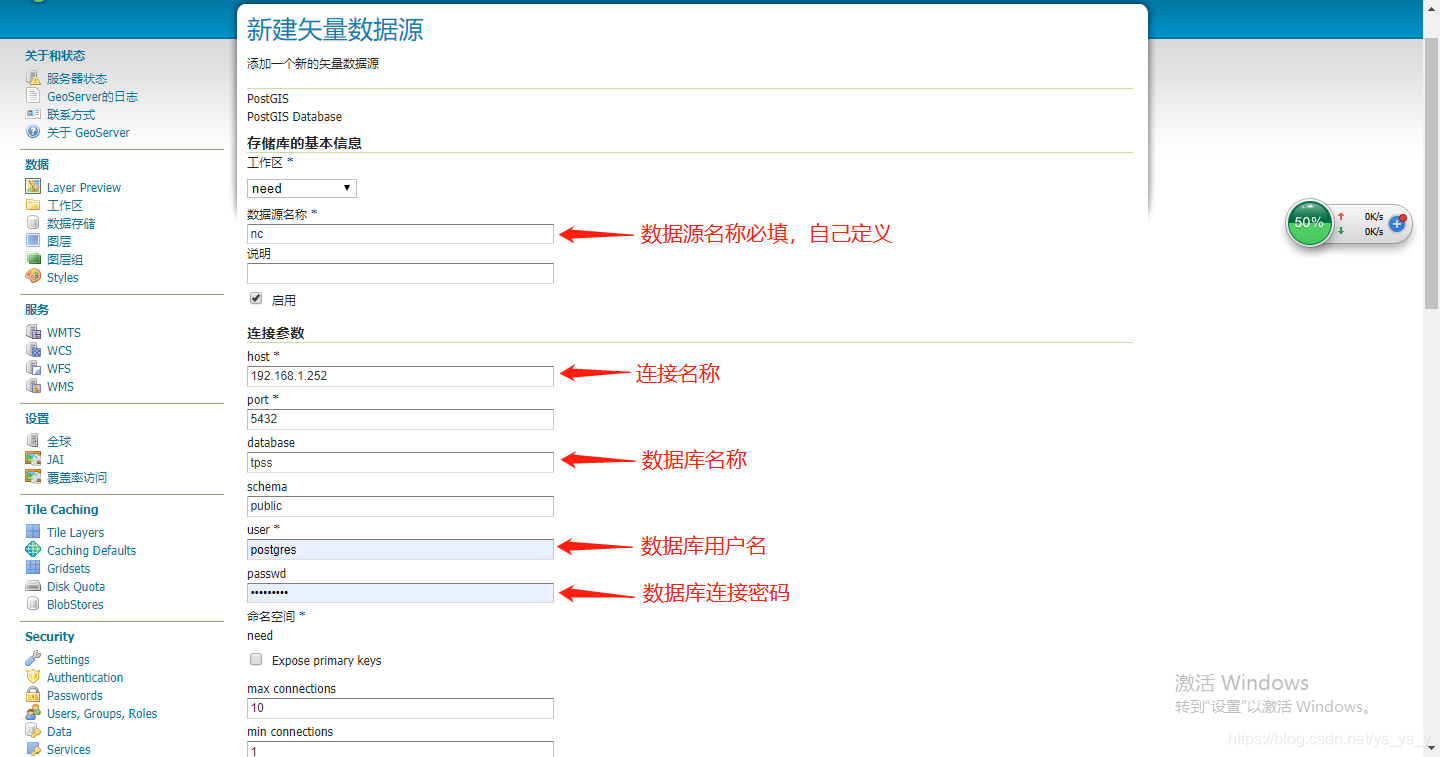Toggle the 启用 (enabled) checkbox
Viewport: 1440px width, 757px height.
point(256,299)
